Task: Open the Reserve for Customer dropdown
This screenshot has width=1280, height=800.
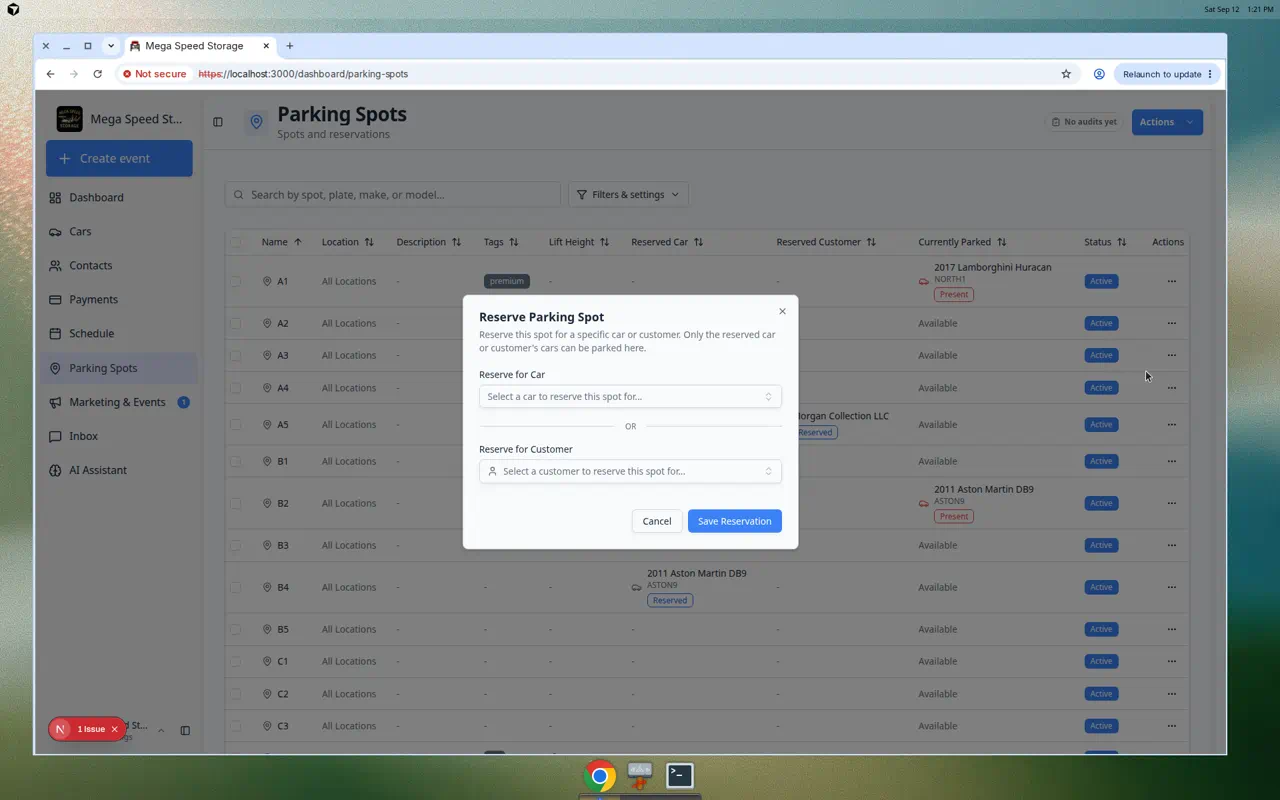Action: 630,471
